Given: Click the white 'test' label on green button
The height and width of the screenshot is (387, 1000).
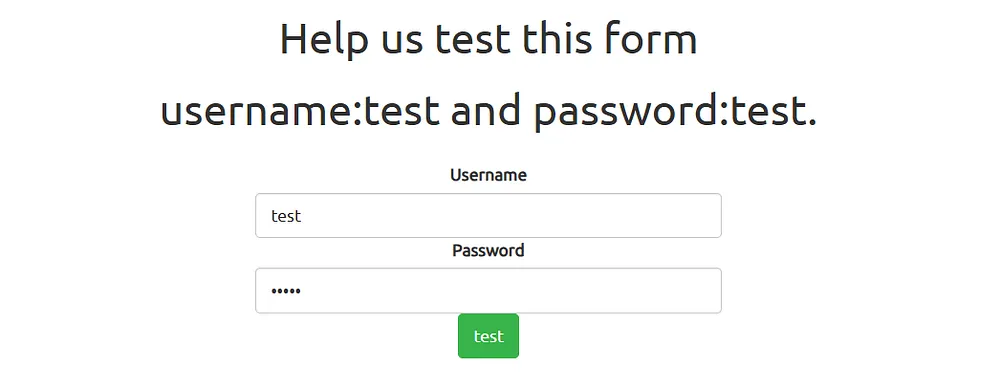Looking at the screenshot, I should (x=489, y=337).
